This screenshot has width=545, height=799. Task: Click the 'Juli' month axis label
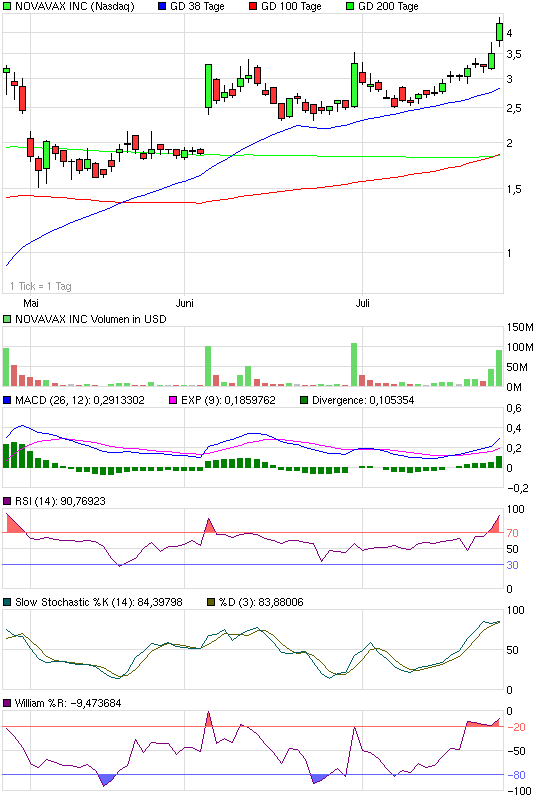(x=362, y=303)
